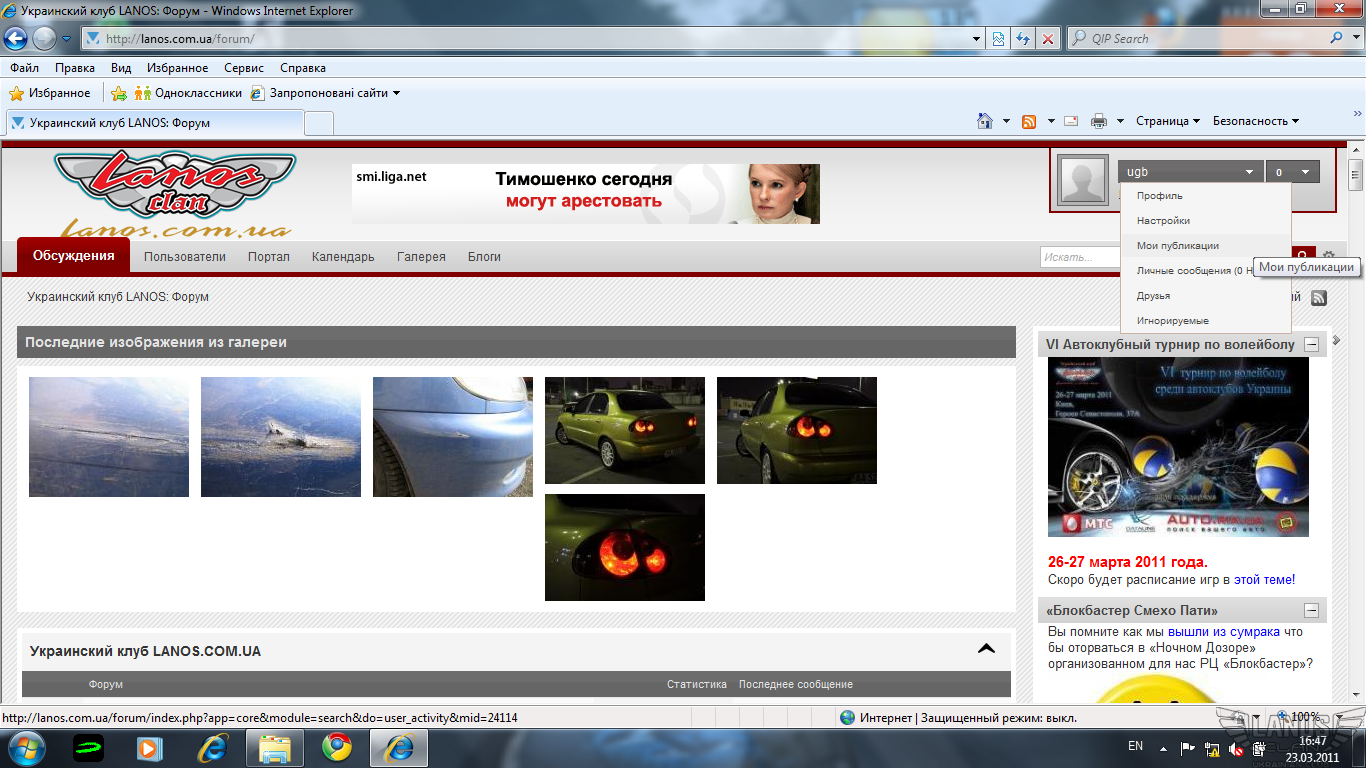The height and width of the screenshot is (768, 1366).
Task: Click the Украинский клуб LANOS: Форум breadcrumb
Action: [118, 297]
